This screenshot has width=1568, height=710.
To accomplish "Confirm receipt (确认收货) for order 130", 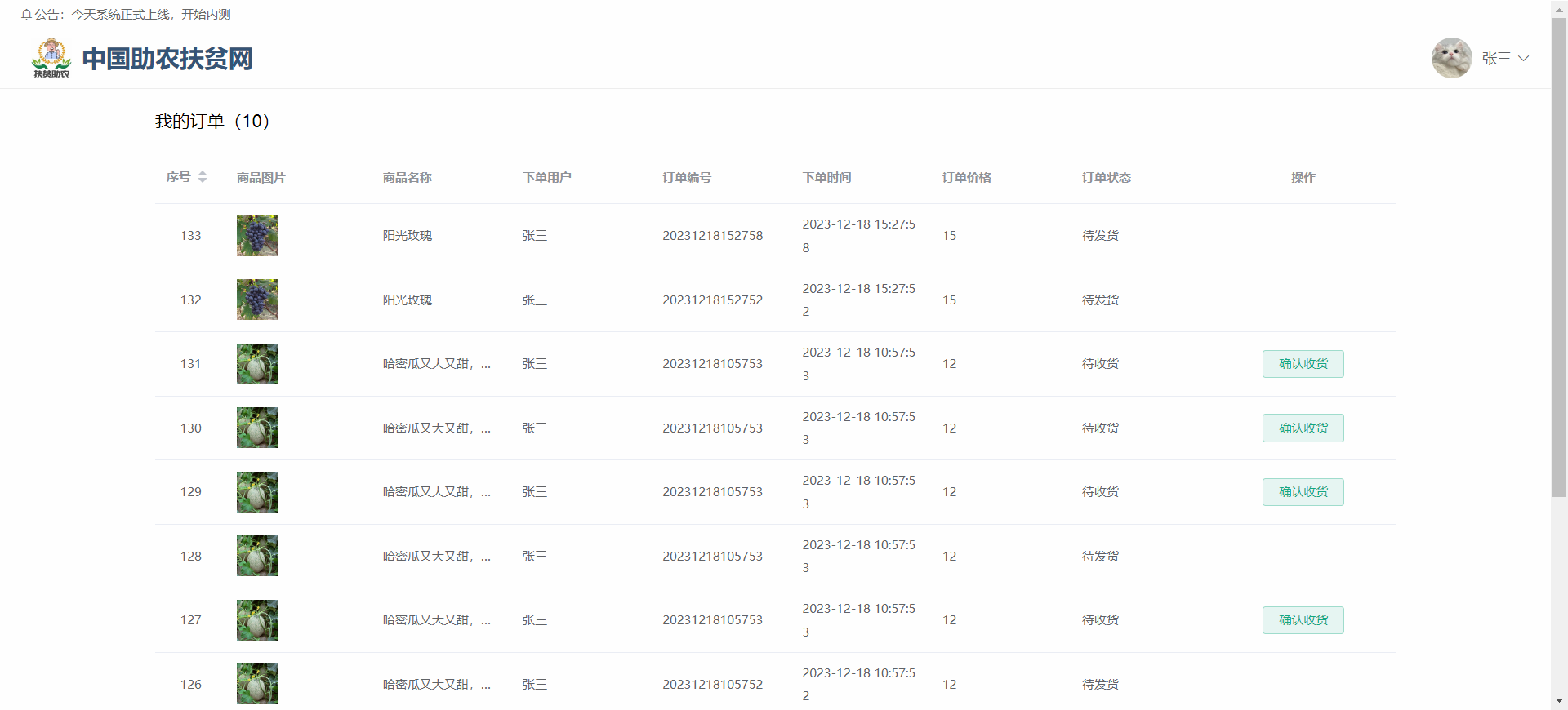I will point(1303,428).
